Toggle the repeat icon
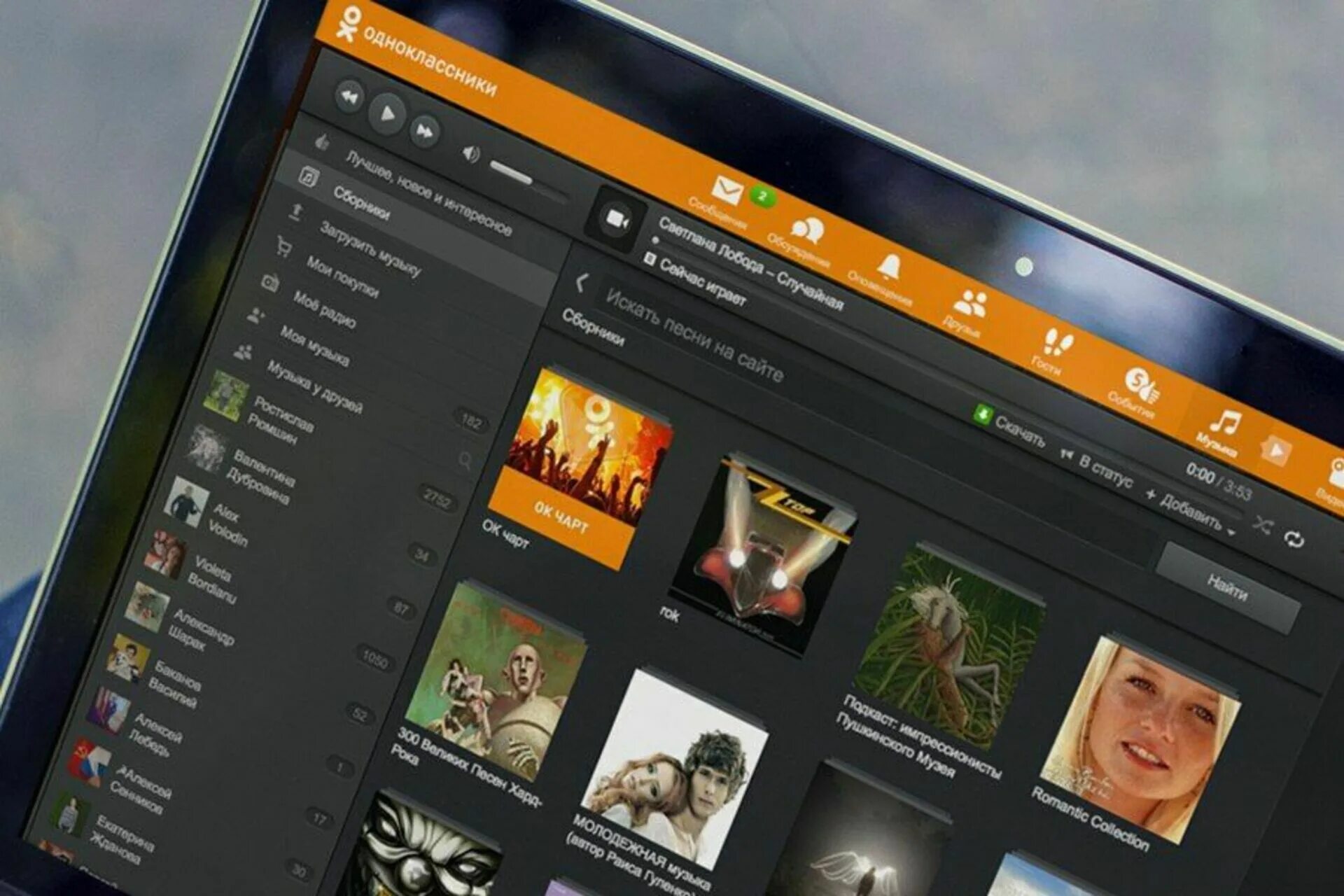This screenshot has width=1344, height=896. click(1294, 539)
